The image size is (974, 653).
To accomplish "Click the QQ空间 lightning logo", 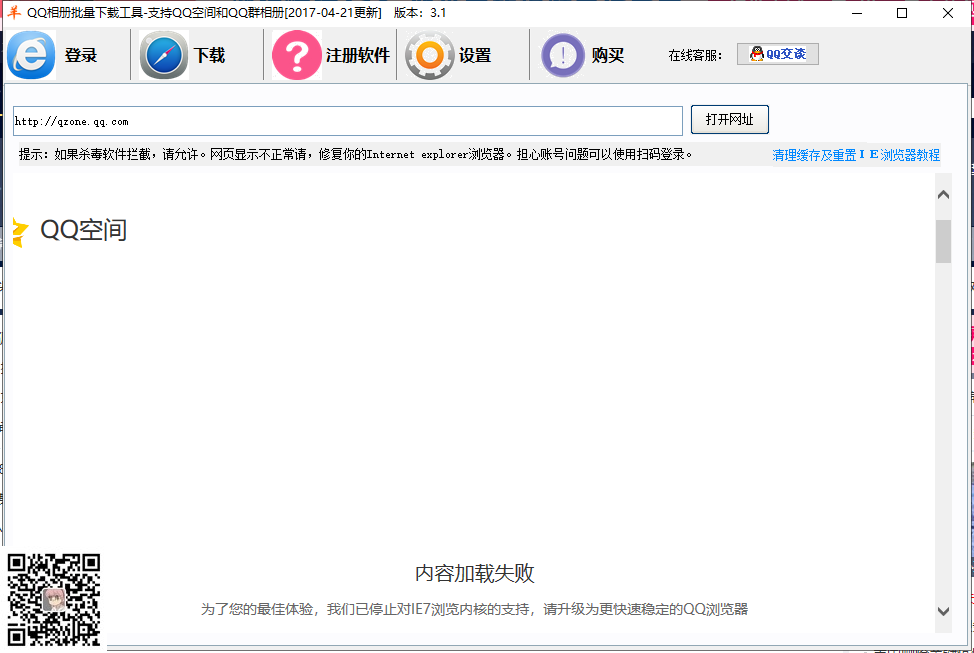I will 20,230.
